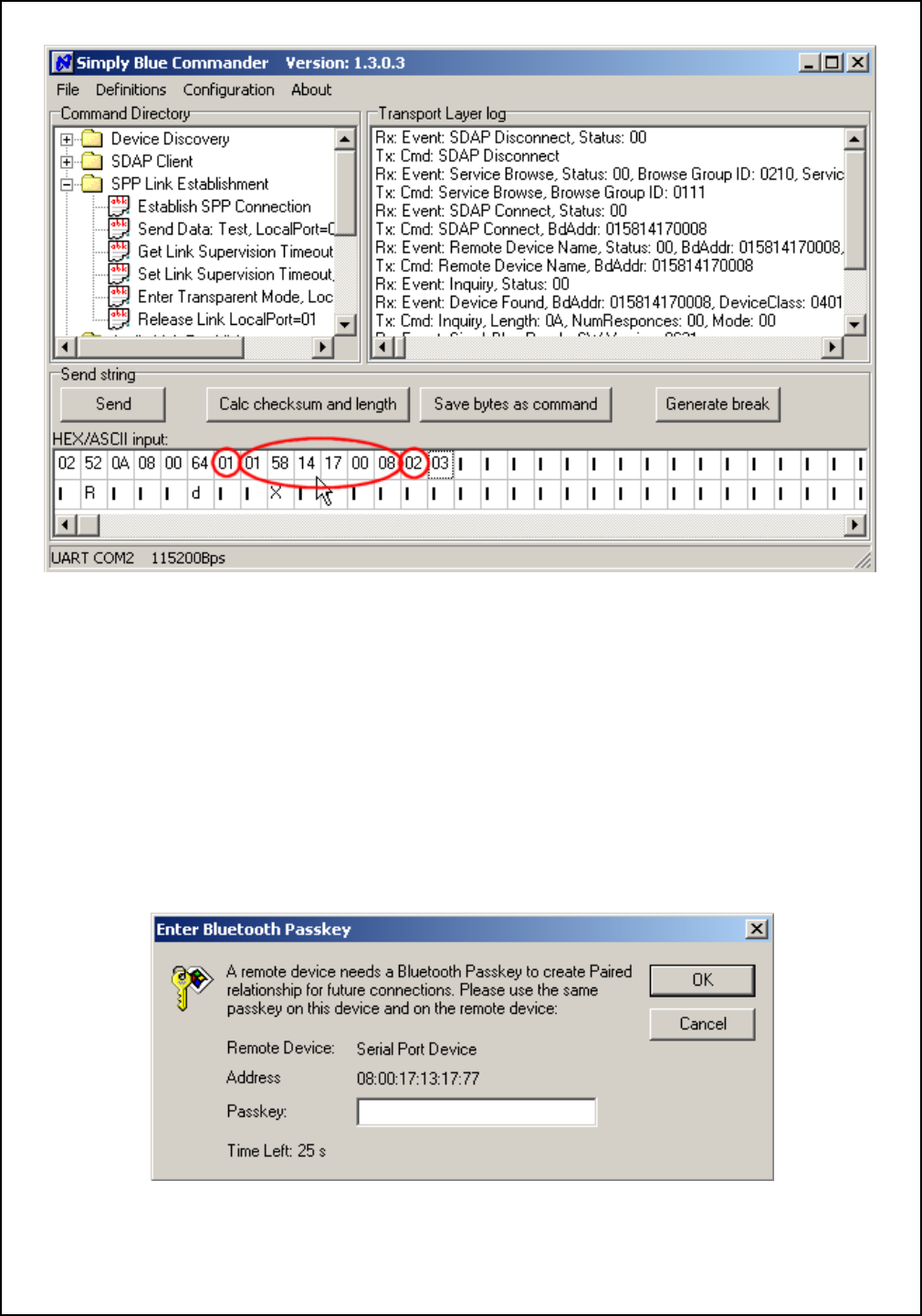Click log line 'Tx: Cmd: SDAP Disconnect'
Viewport: 922px width, 1316px height.
[x=467, y=156]
